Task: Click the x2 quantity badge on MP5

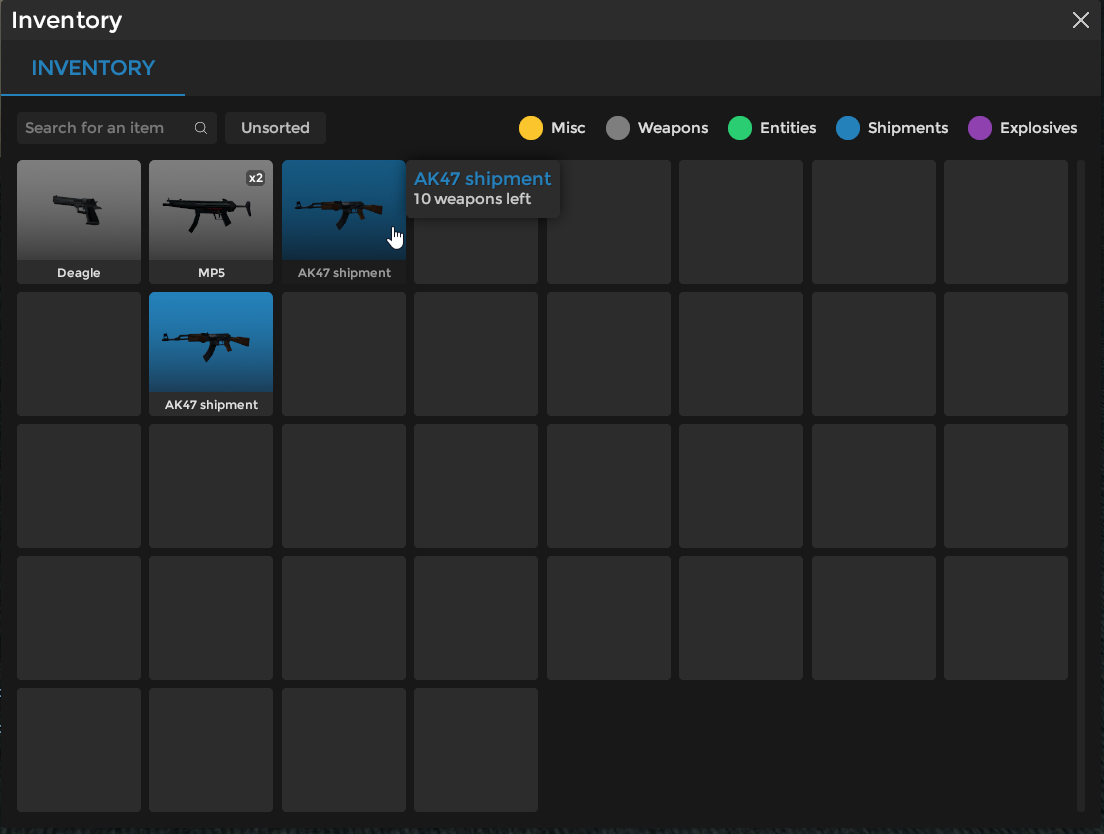Action: click(x=256, y=178)
